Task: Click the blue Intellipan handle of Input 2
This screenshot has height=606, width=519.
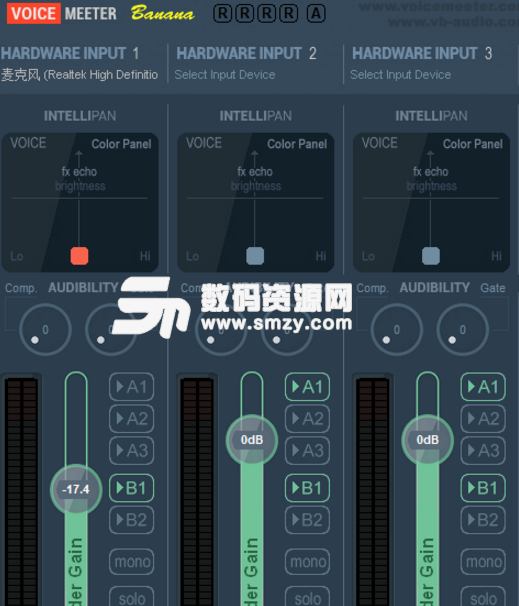Action: [255, 256]
